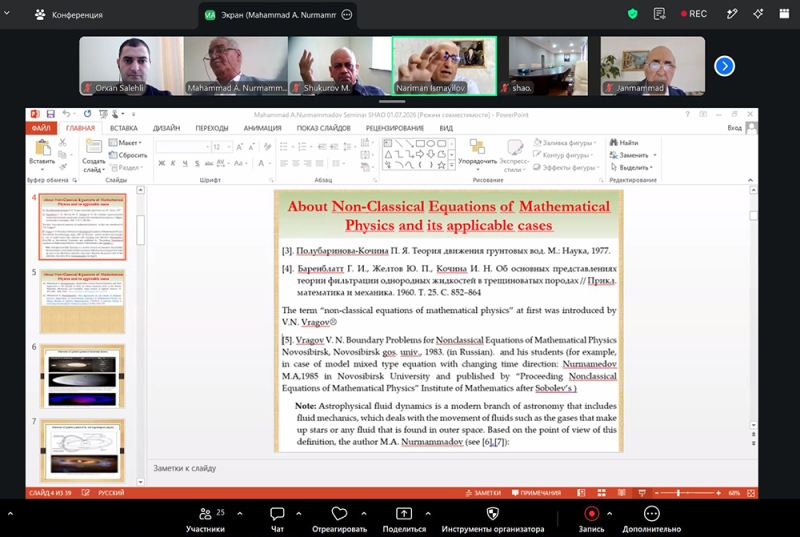This screenshot has width=800, height=537.
Task: Click the Поделиться share screen icon
Action: click(x=404, y=514)
